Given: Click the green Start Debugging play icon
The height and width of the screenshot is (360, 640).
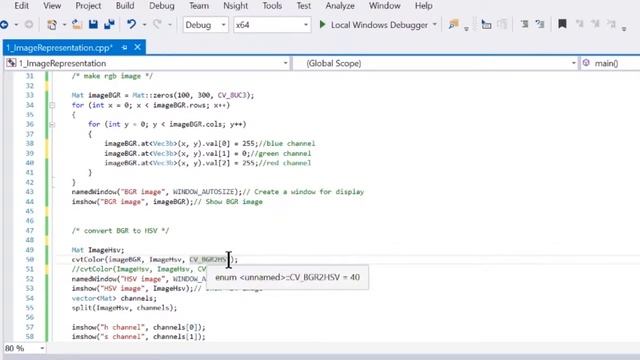Looking at the screenshot, I should pyautogui.click(x=322, y=25).
